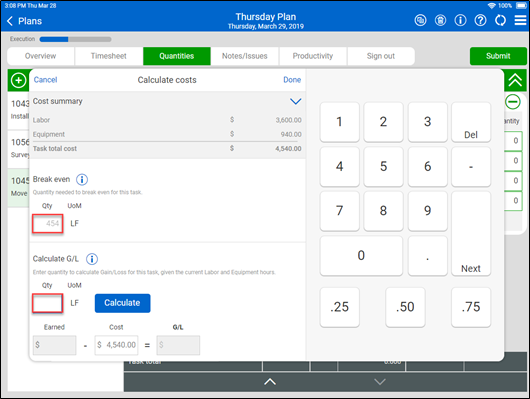530x399 pixels.
Task: Tap keypad number 6
Action: pyautogui.click(x=428, y=166)
